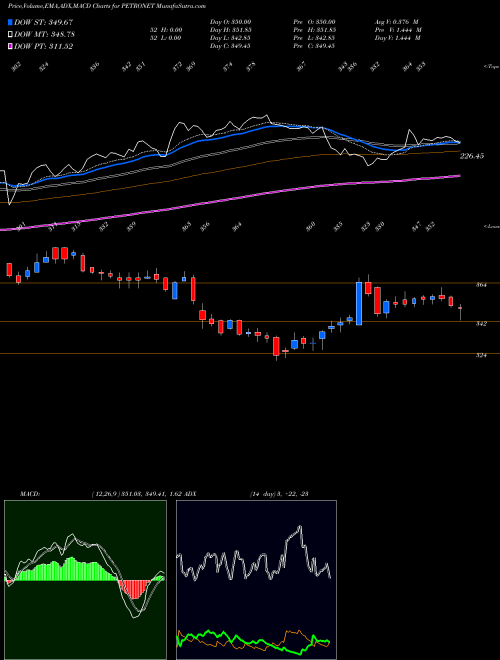This screenshot has height=660, width=500.
Task: Click the blue DOW ST legend swatch
Action: 10,22
